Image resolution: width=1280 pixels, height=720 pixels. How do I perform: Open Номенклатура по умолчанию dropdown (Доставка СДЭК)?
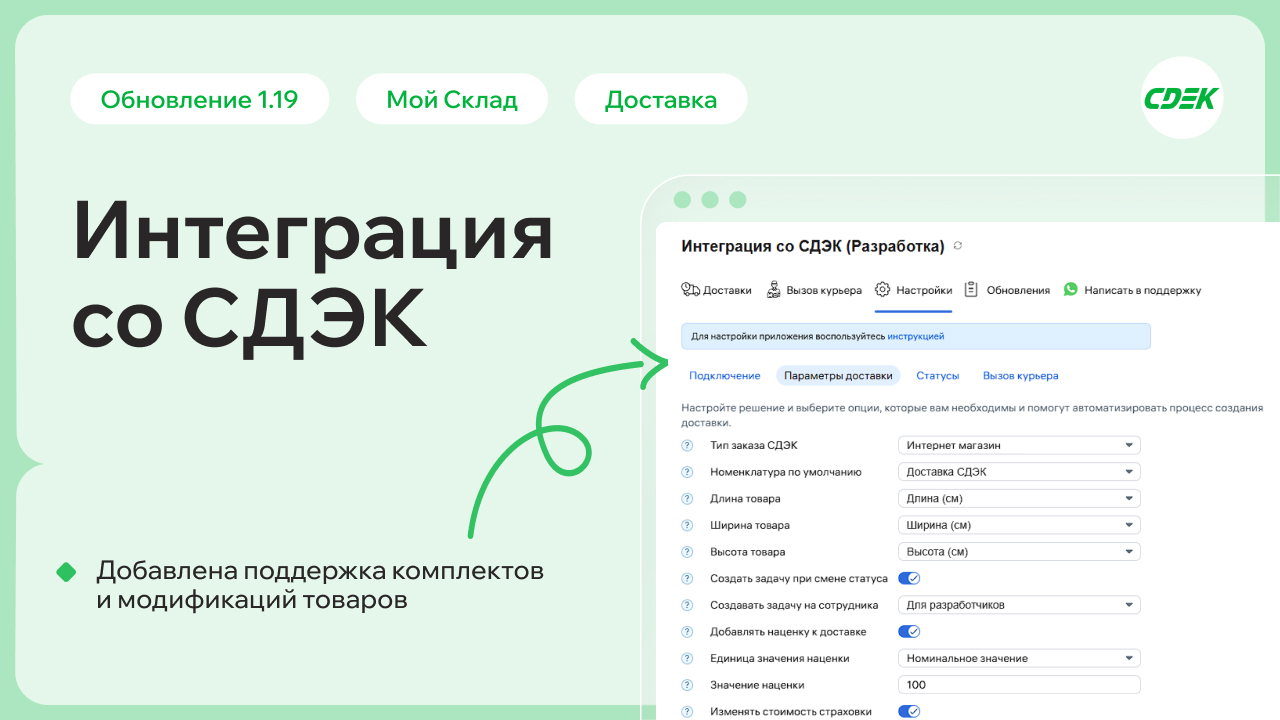pyautogui.click(x=1019, y=472)
